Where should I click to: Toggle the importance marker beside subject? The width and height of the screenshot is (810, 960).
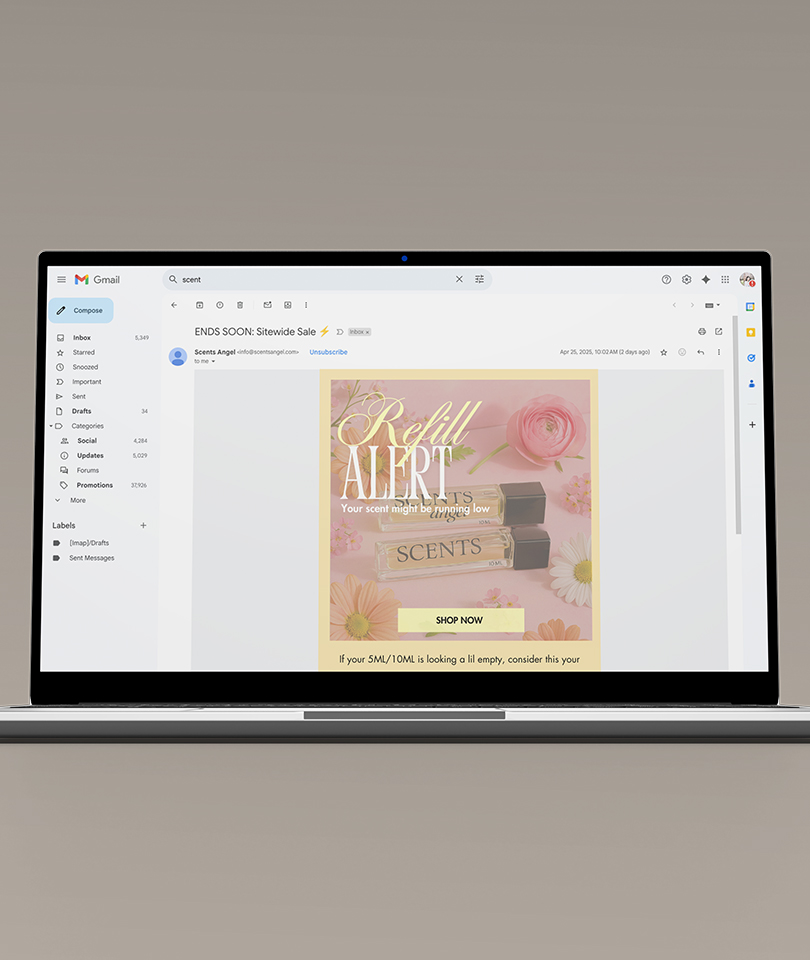[340, 332]
